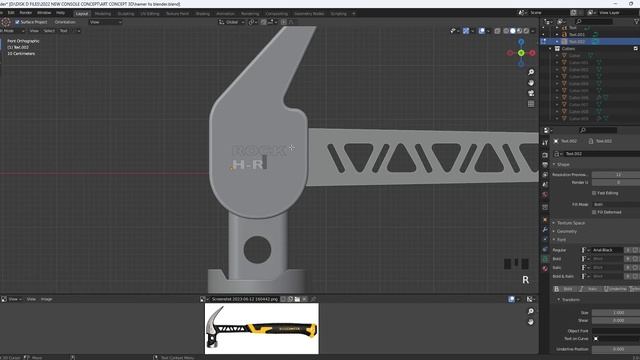Image resolution: width=640 pixels, height=360 pixels.
Task: Open the Fill Mode dropdown
Action: click(616, 204)
